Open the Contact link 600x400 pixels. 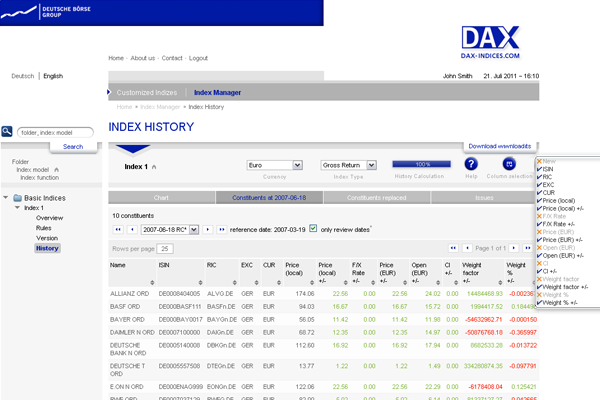172,58
